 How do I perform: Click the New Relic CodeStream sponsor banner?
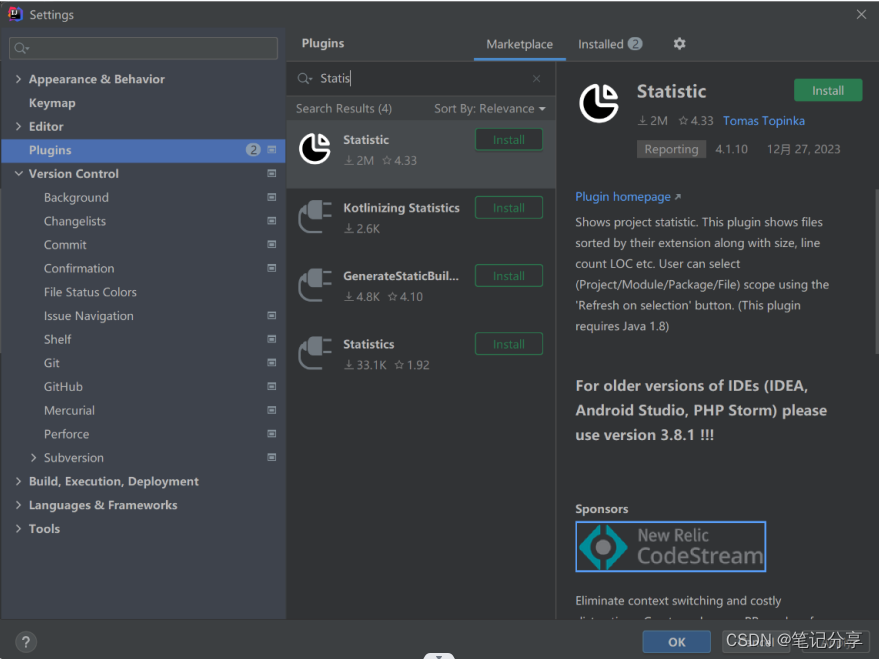(x=670, y=546)
